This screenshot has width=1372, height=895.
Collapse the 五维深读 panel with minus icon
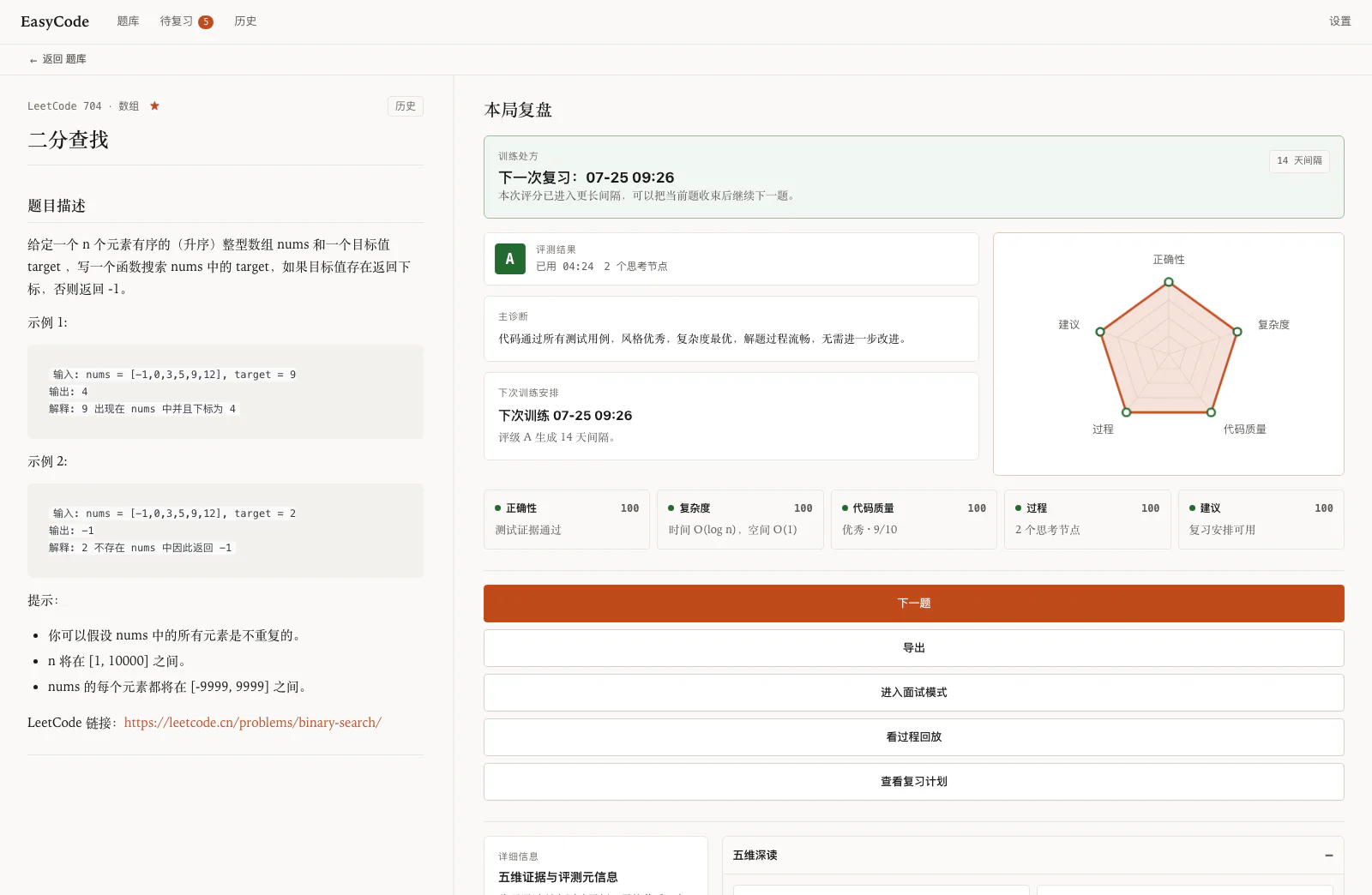(1328, 856)
